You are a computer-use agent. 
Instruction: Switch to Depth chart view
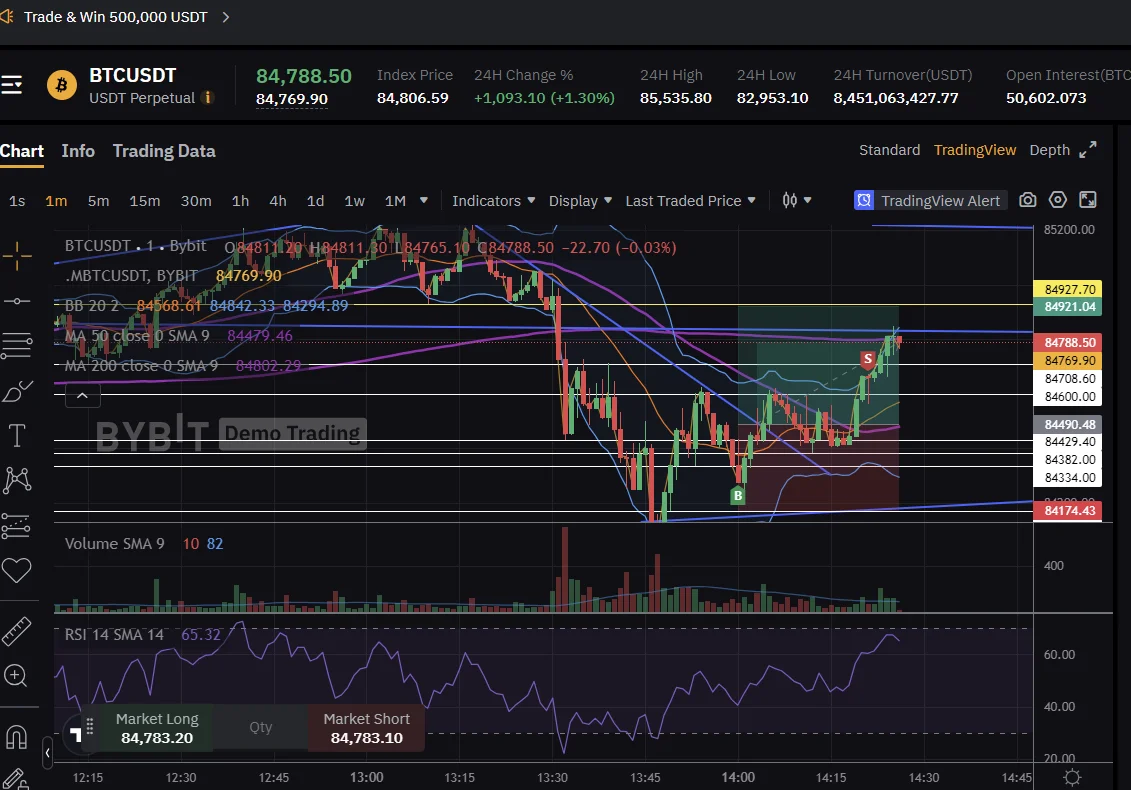[x=1049, y=149]
